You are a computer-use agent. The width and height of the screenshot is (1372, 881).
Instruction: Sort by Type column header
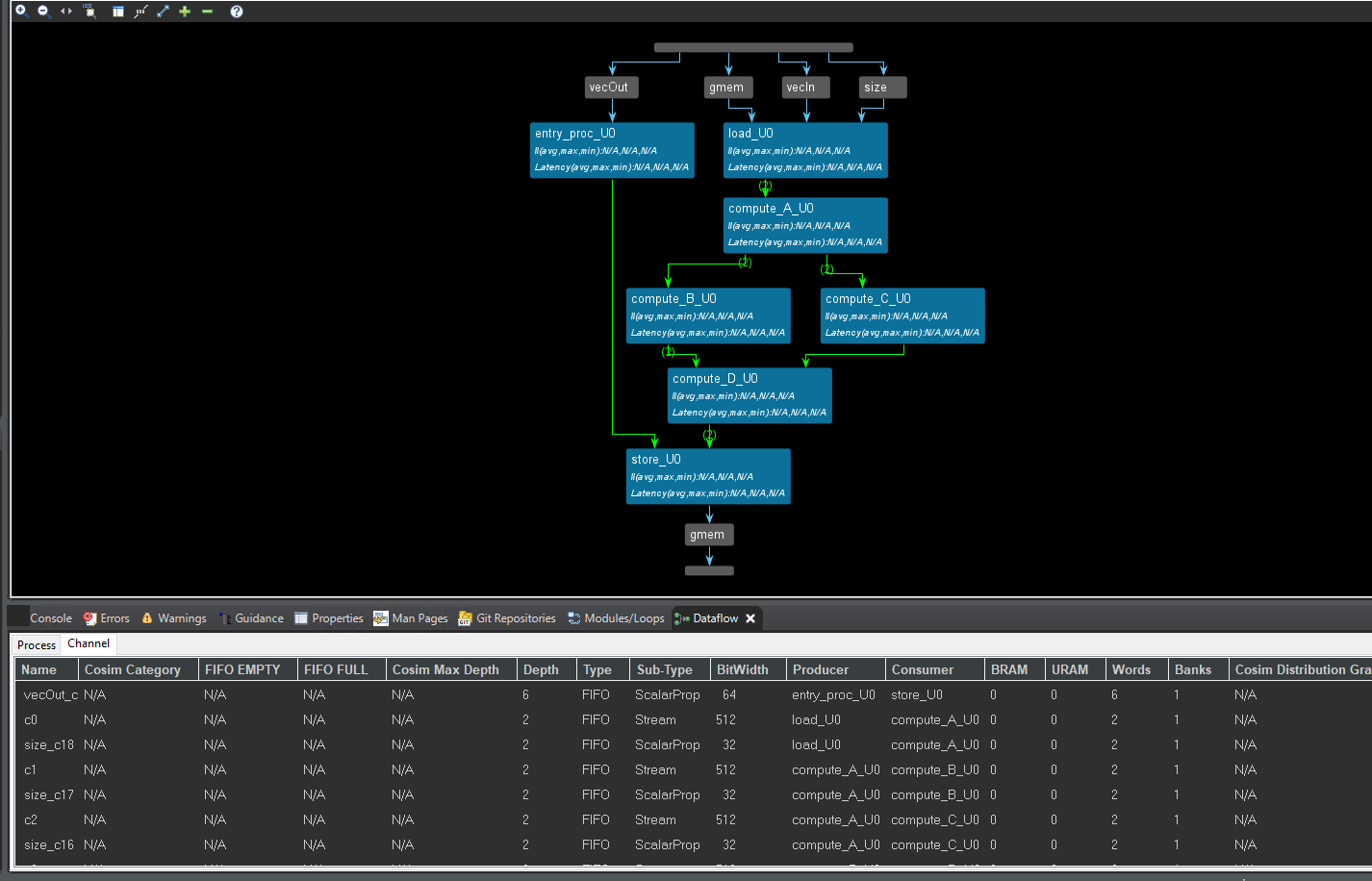[603, 669]
